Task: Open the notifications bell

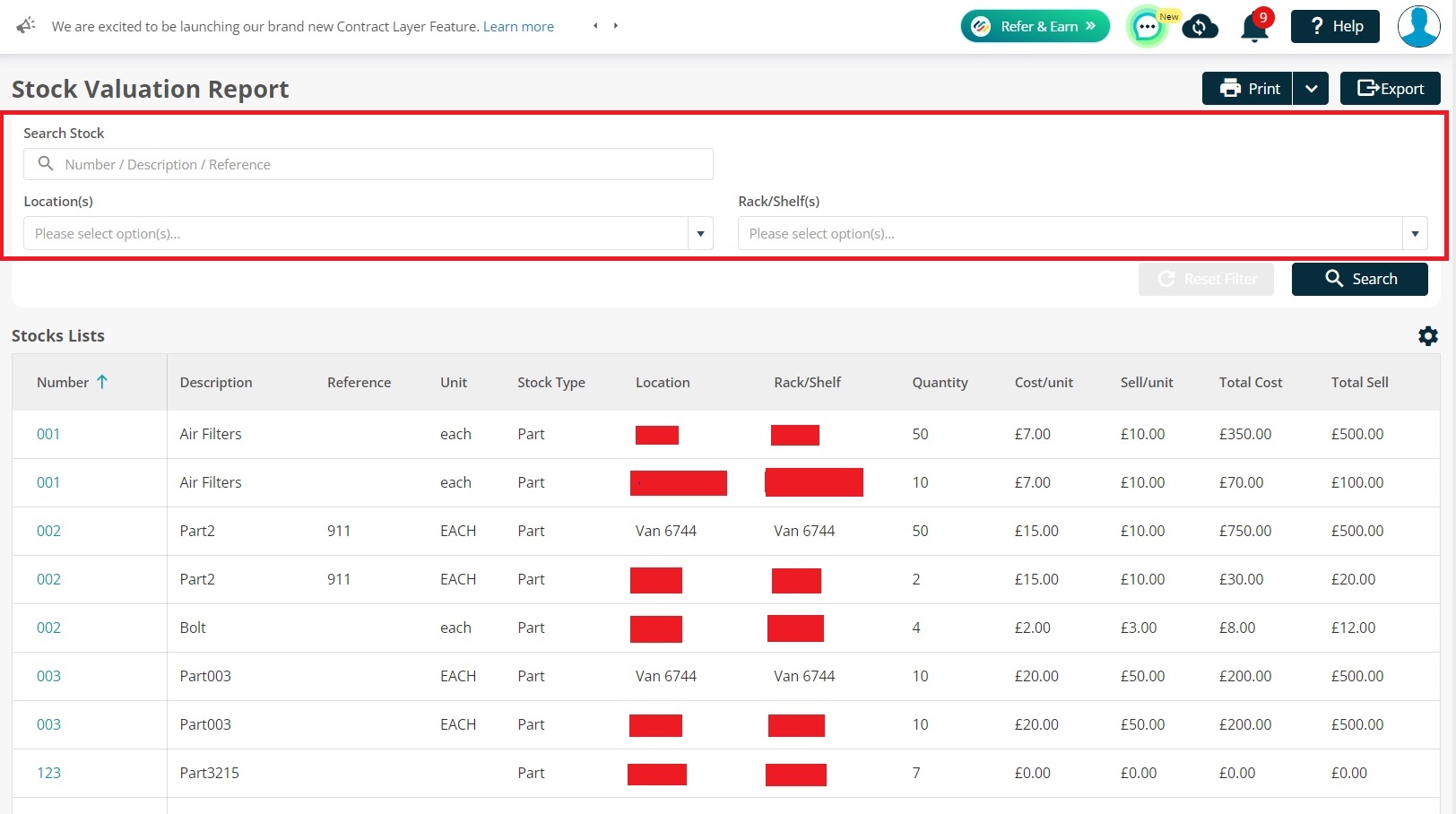Action: coord(1254,27)
